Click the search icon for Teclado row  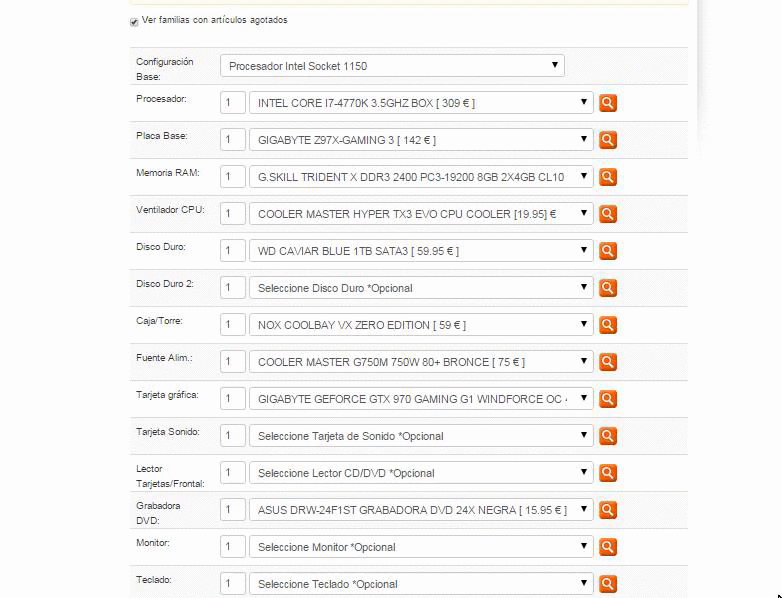[607, 584]
